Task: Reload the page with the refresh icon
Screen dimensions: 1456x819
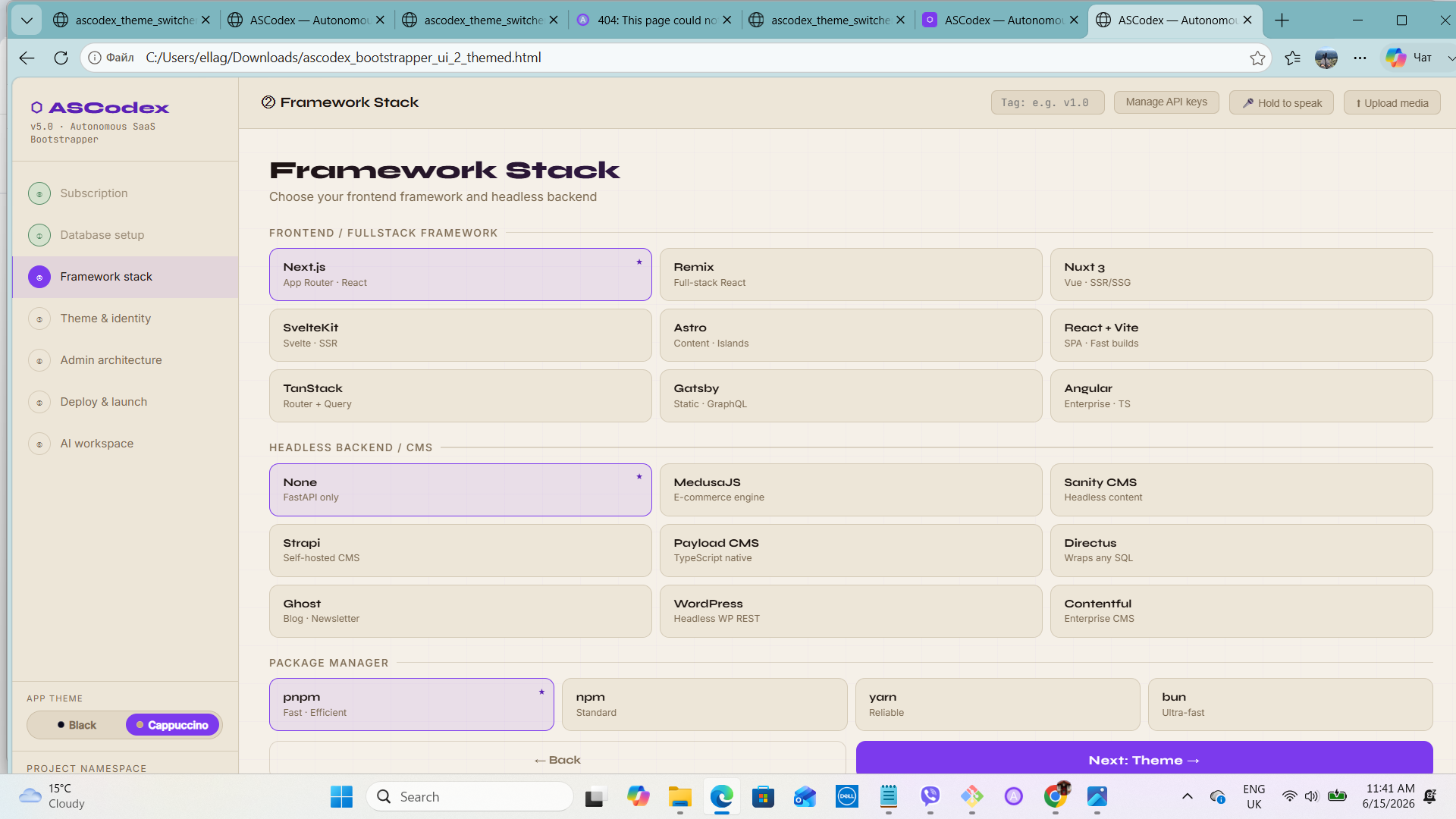Action: tap(61, 58)
